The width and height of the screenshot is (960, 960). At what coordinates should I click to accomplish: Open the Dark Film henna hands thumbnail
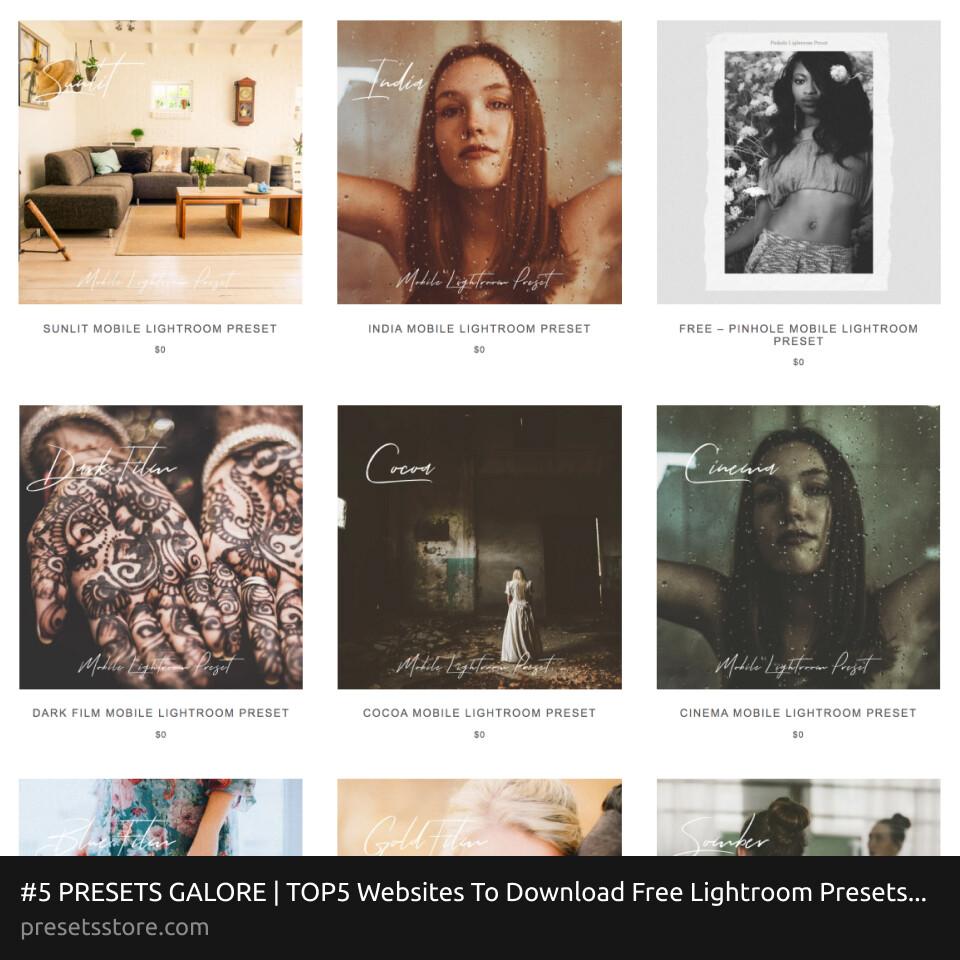tap(160, 547)
